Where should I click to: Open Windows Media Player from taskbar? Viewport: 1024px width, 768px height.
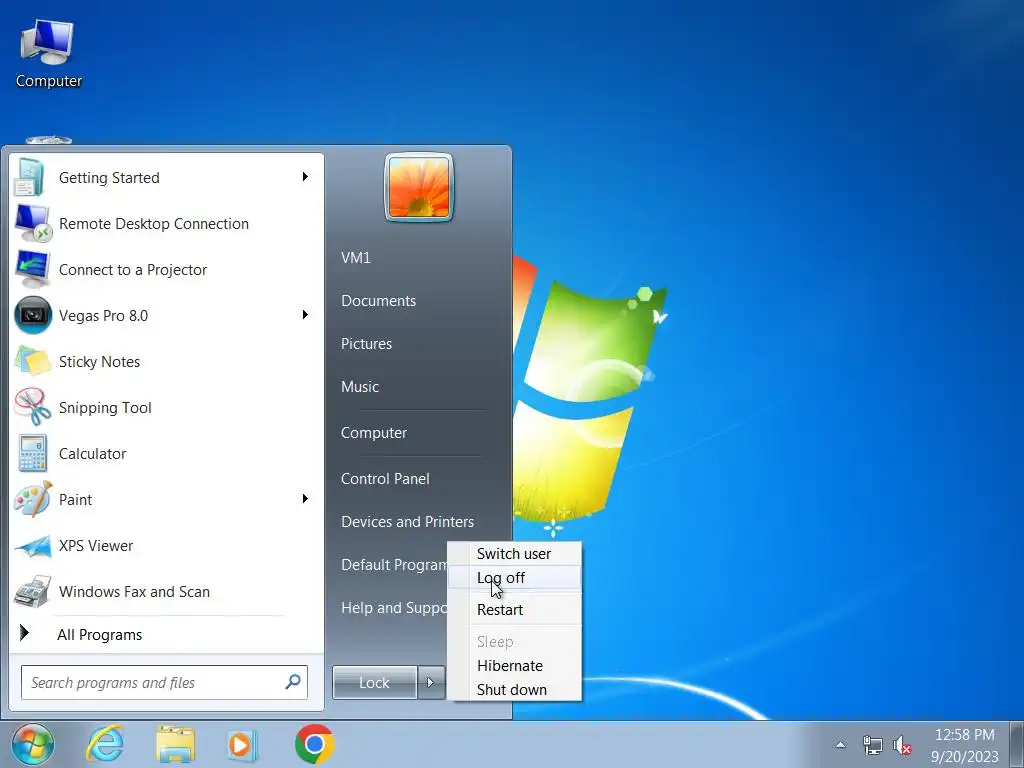click(242, 745)
